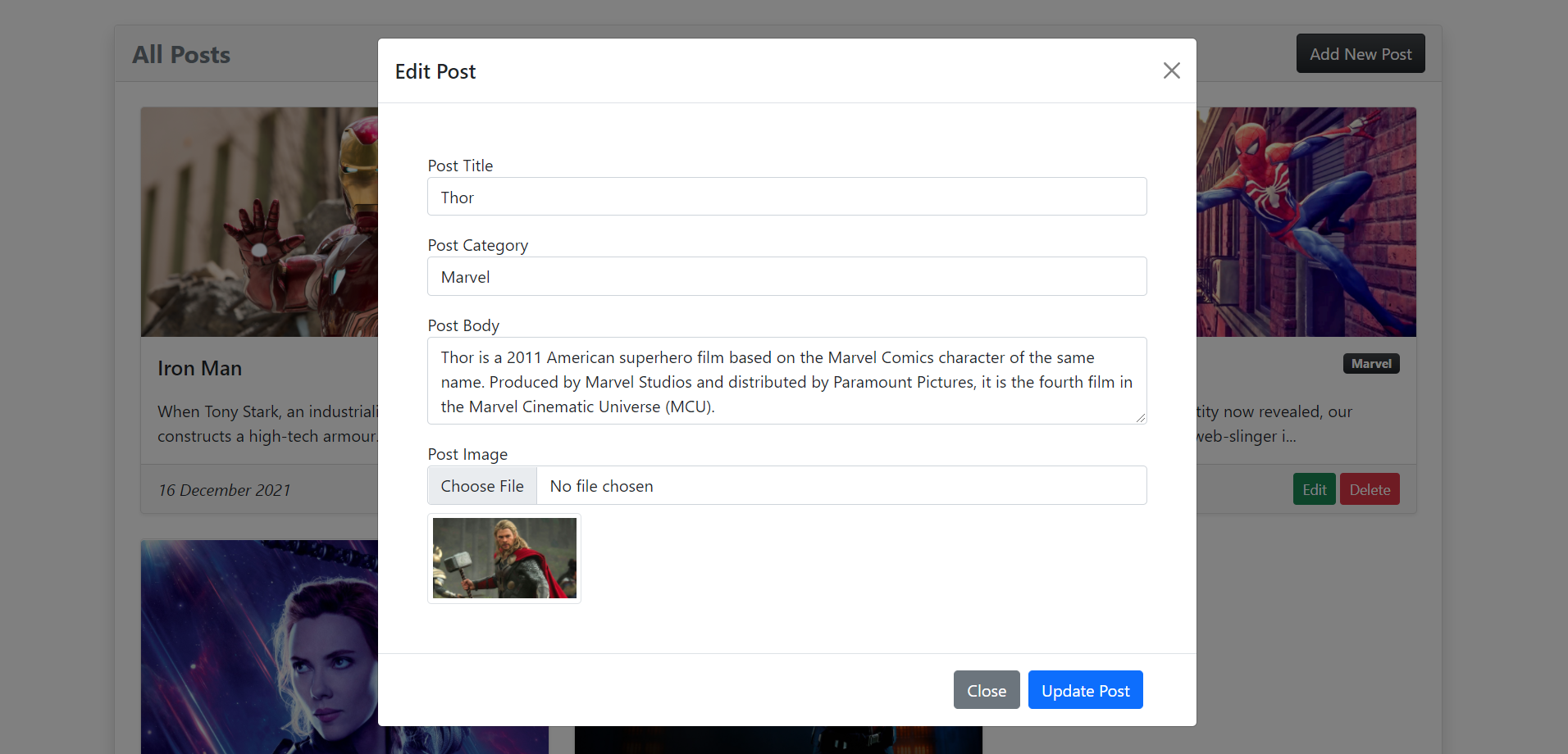Click the Add New Post button
This screenshot has width=1568, height=754.
tap(1360, 52)
